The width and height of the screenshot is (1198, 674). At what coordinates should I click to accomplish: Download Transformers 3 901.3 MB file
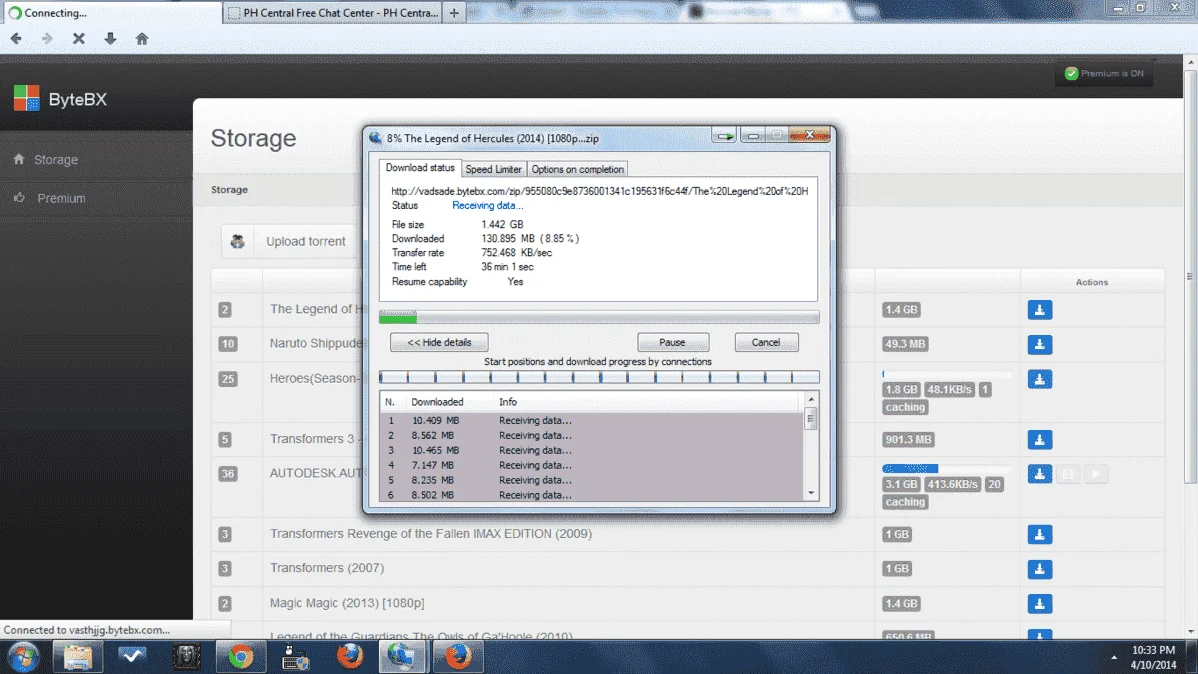coord(1040,439)
